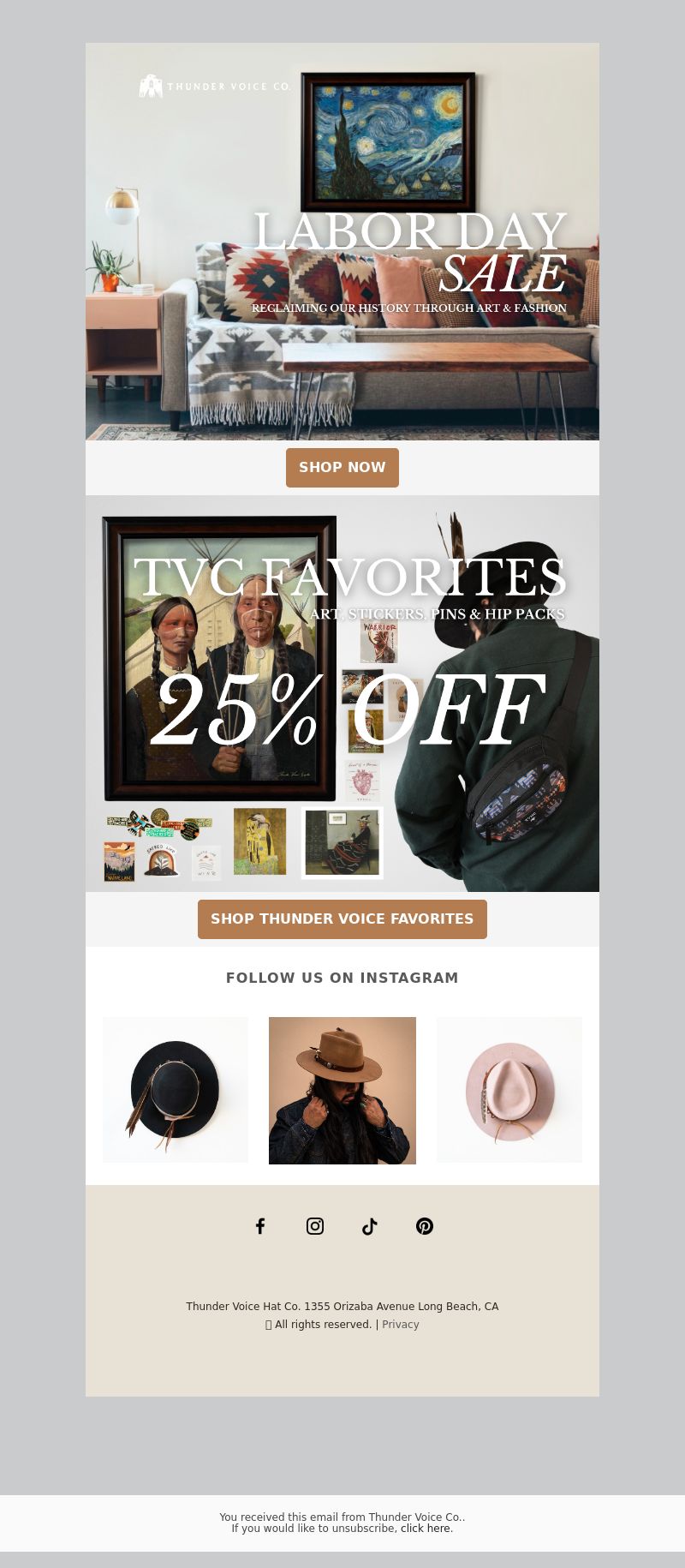Image resolution: width=685 pixels, height=1568 pixels.
Task: Open the man in brown hat photo
Action: pos(342,1091)
